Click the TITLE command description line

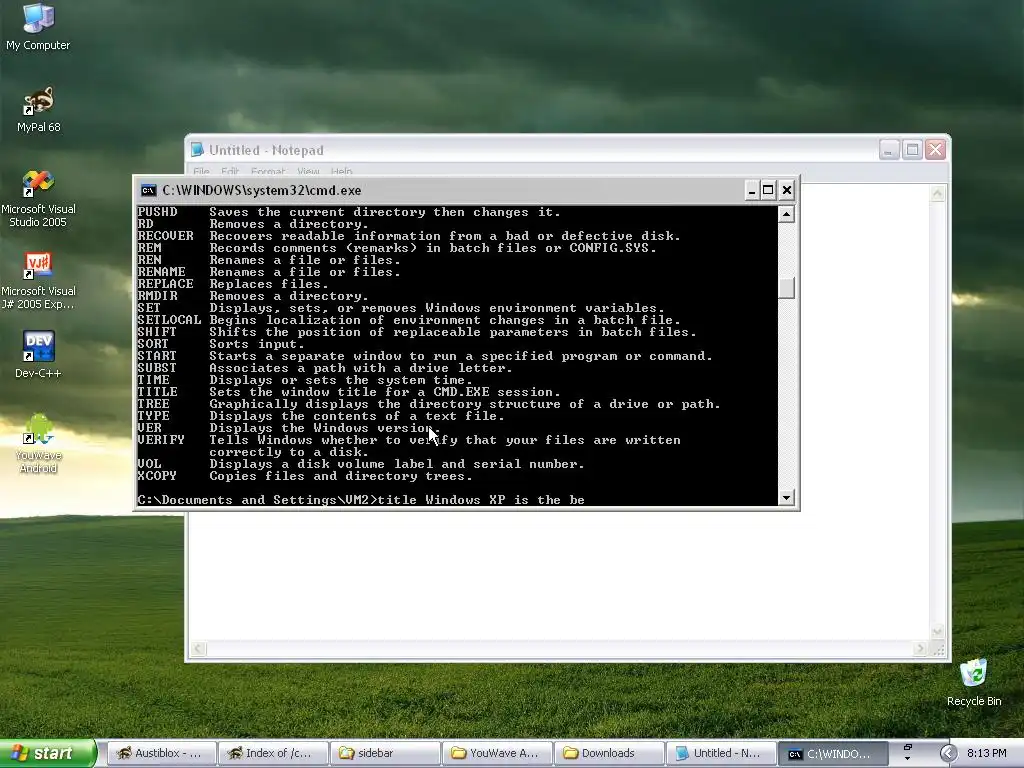coord(385,392)
